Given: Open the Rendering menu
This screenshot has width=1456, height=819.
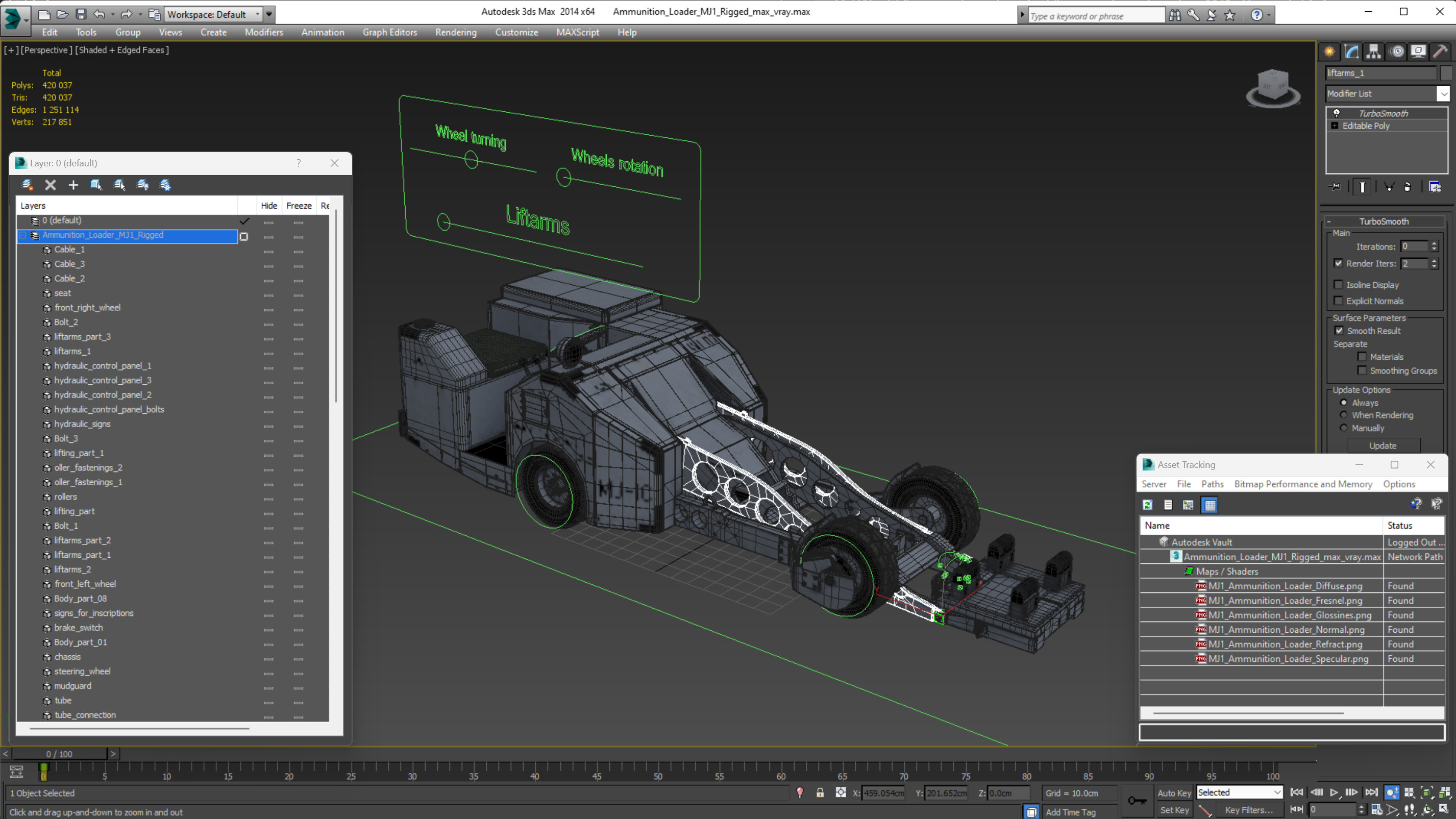Looking at the screenshot, I should click(456, 32).
